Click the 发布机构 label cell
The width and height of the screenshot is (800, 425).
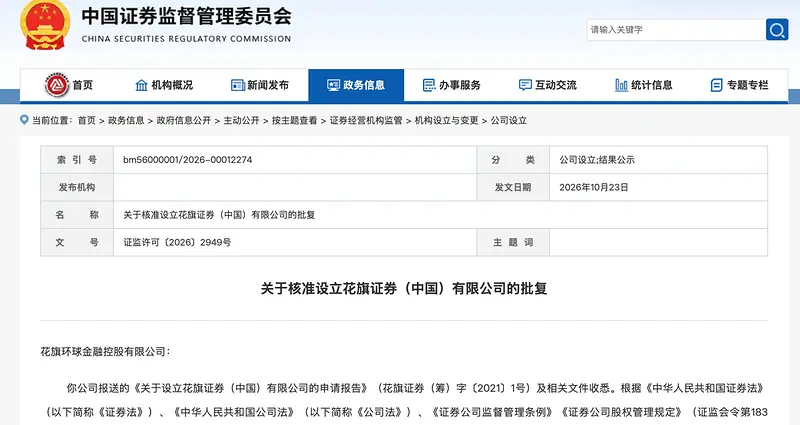pyautogui.click(x=77, y=187)
